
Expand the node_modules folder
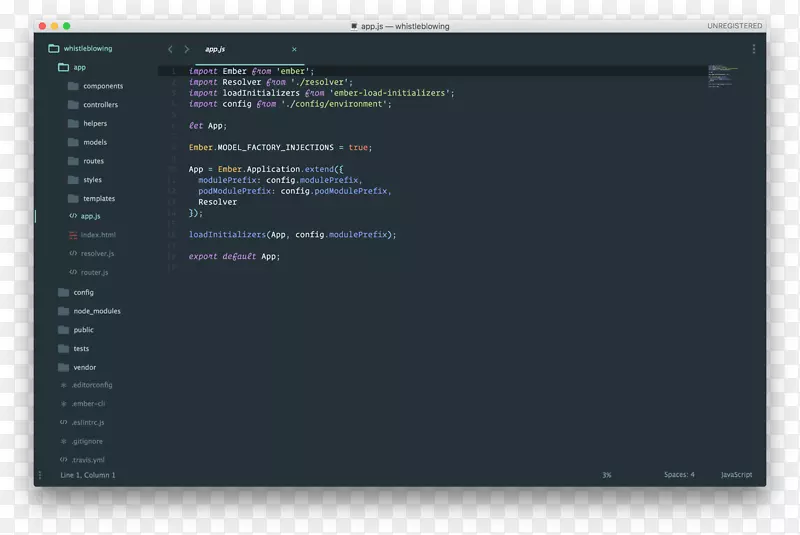(89, 311)
